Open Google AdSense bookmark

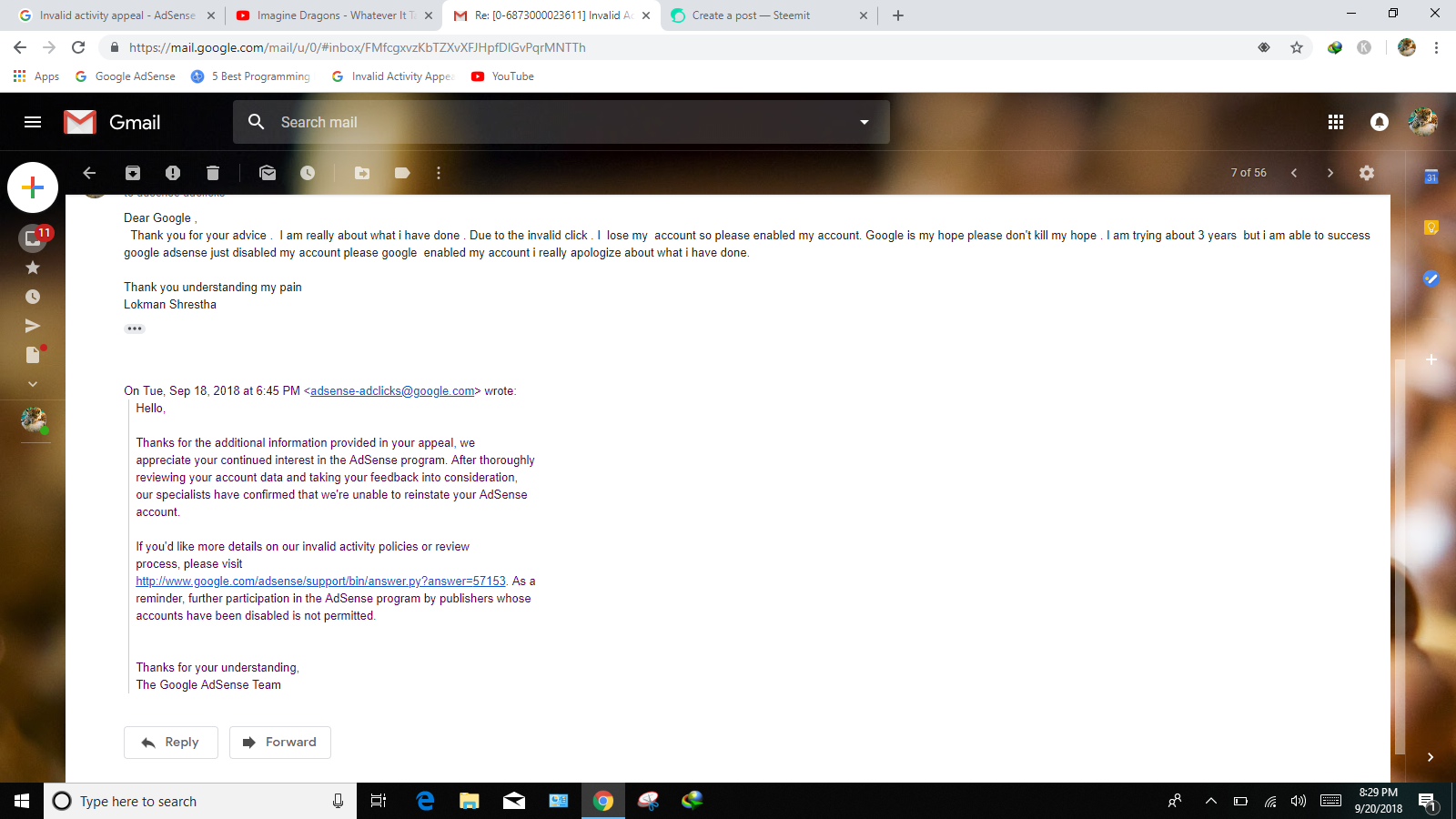[126, 76]
